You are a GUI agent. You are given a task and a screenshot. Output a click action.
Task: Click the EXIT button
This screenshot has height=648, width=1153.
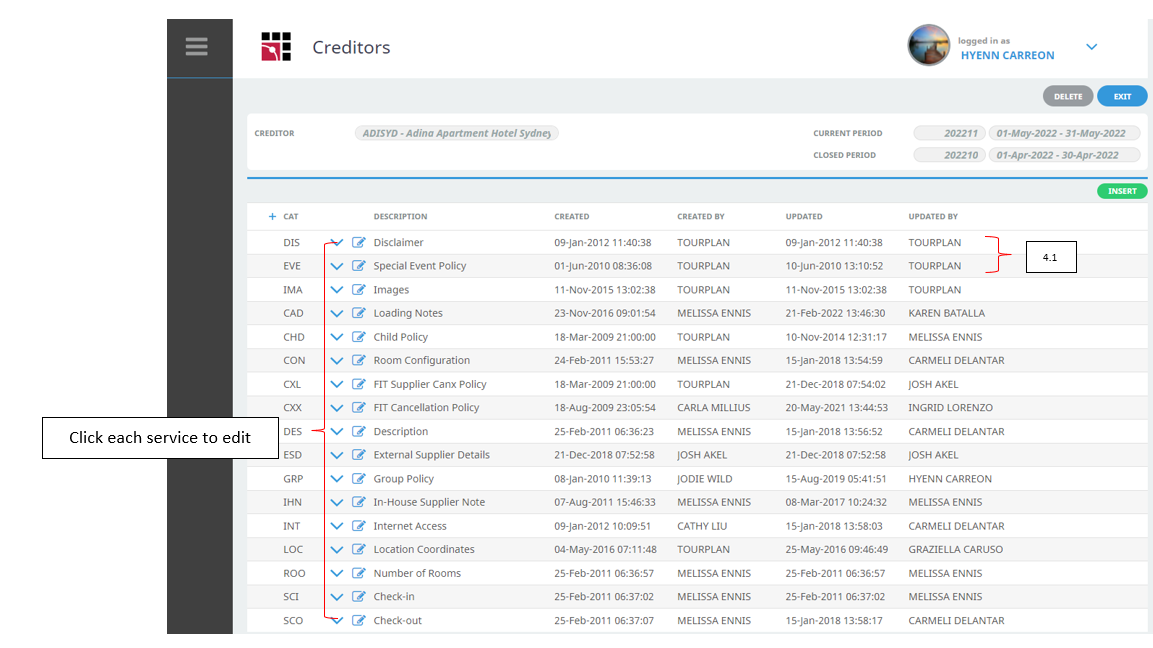click(x=1122, y=96)
